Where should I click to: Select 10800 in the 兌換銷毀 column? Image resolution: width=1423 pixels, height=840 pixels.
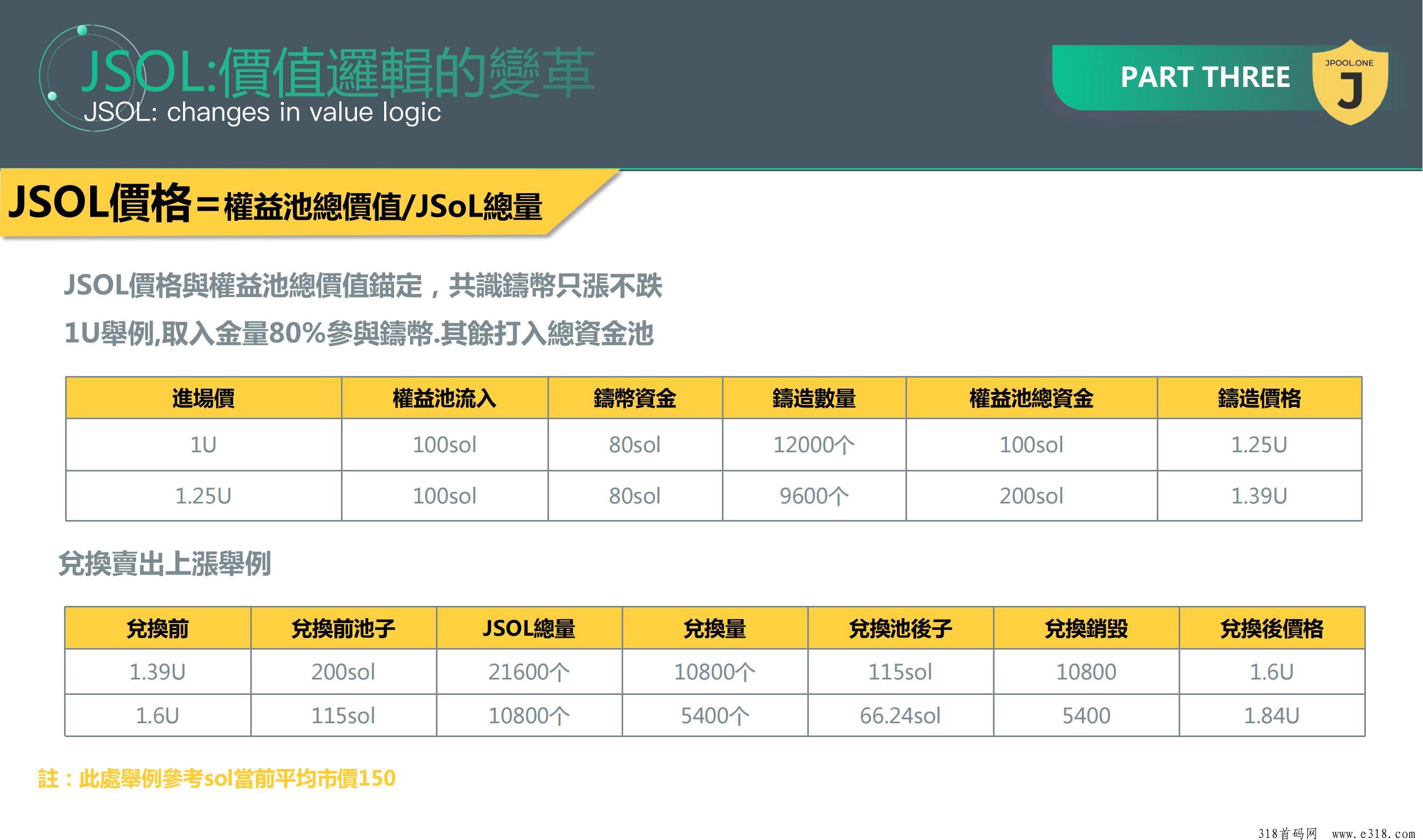tap(1086, 672)
